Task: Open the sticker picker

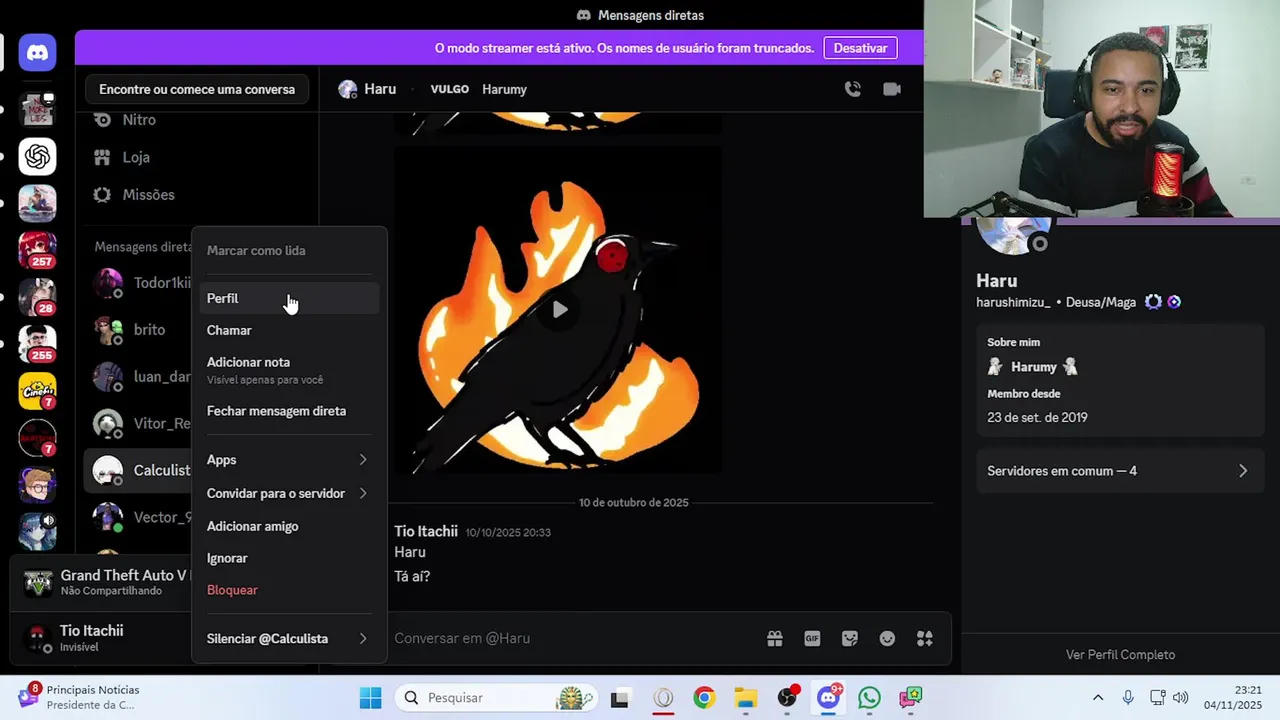Action: point(850,638)
